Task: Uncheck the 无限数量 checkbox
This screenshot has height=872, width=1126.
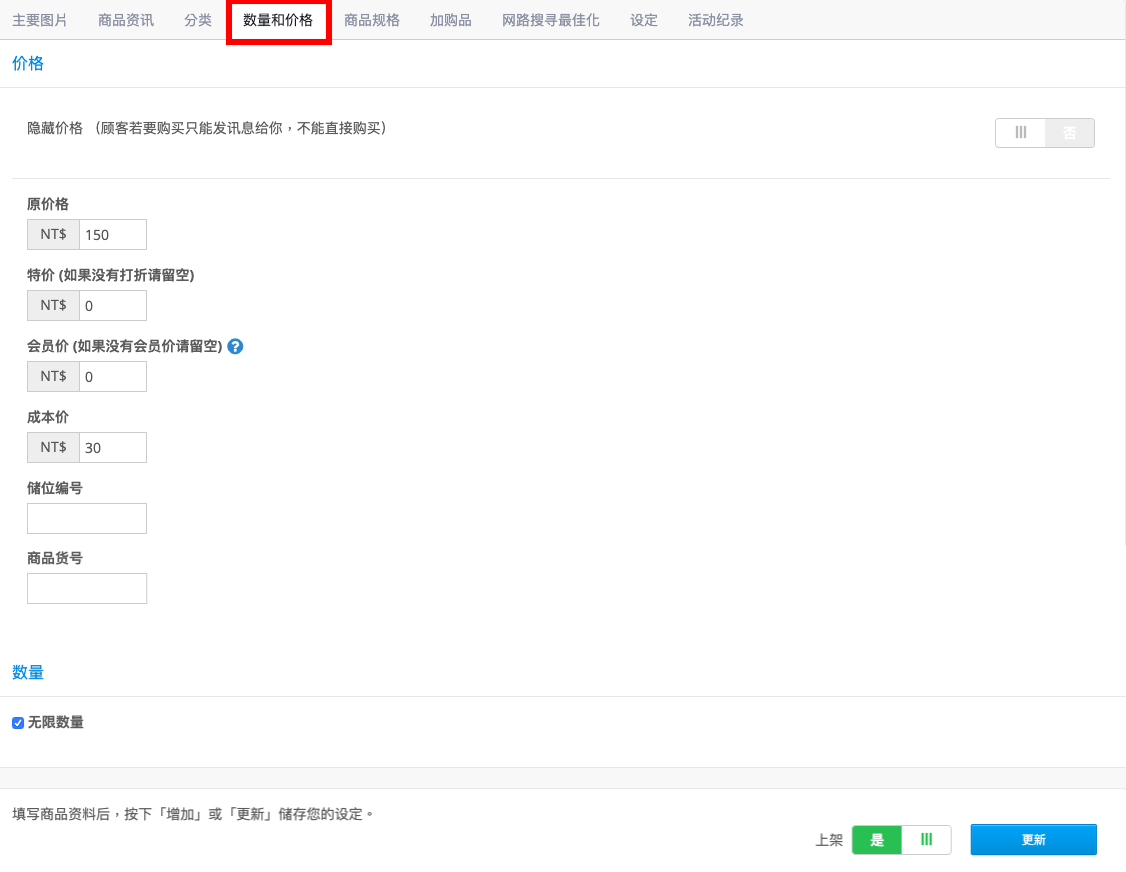Action: pyautogui.click(x=17, y=722)
